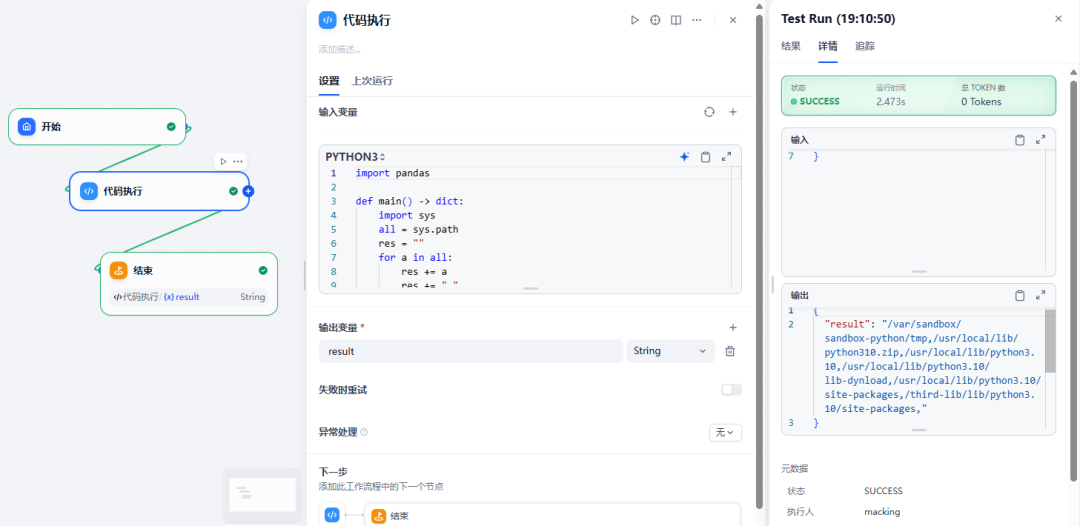Close the 代码执行 settings panel
Image resolution: width=1080 pixels, height=526 pixels.
(733, 20)
